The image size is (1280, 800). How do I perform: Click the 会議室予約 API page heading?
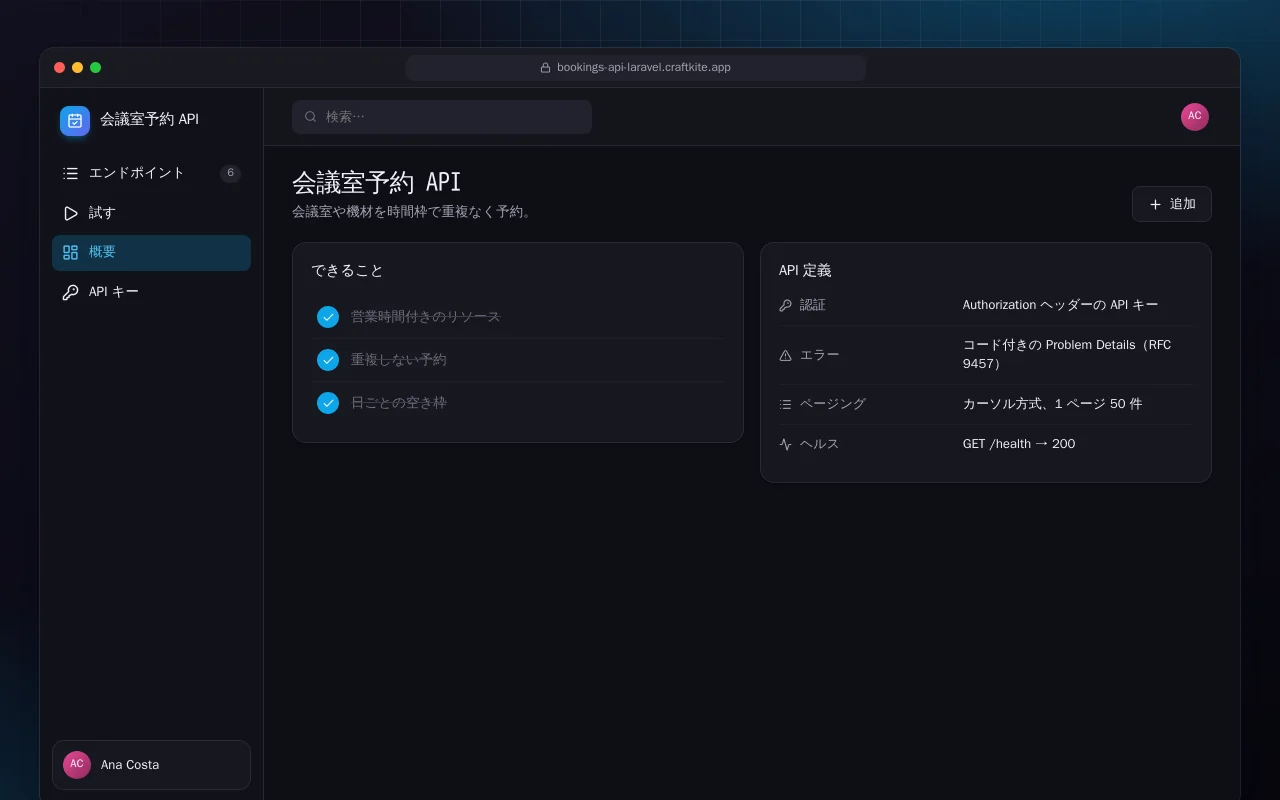376,182
